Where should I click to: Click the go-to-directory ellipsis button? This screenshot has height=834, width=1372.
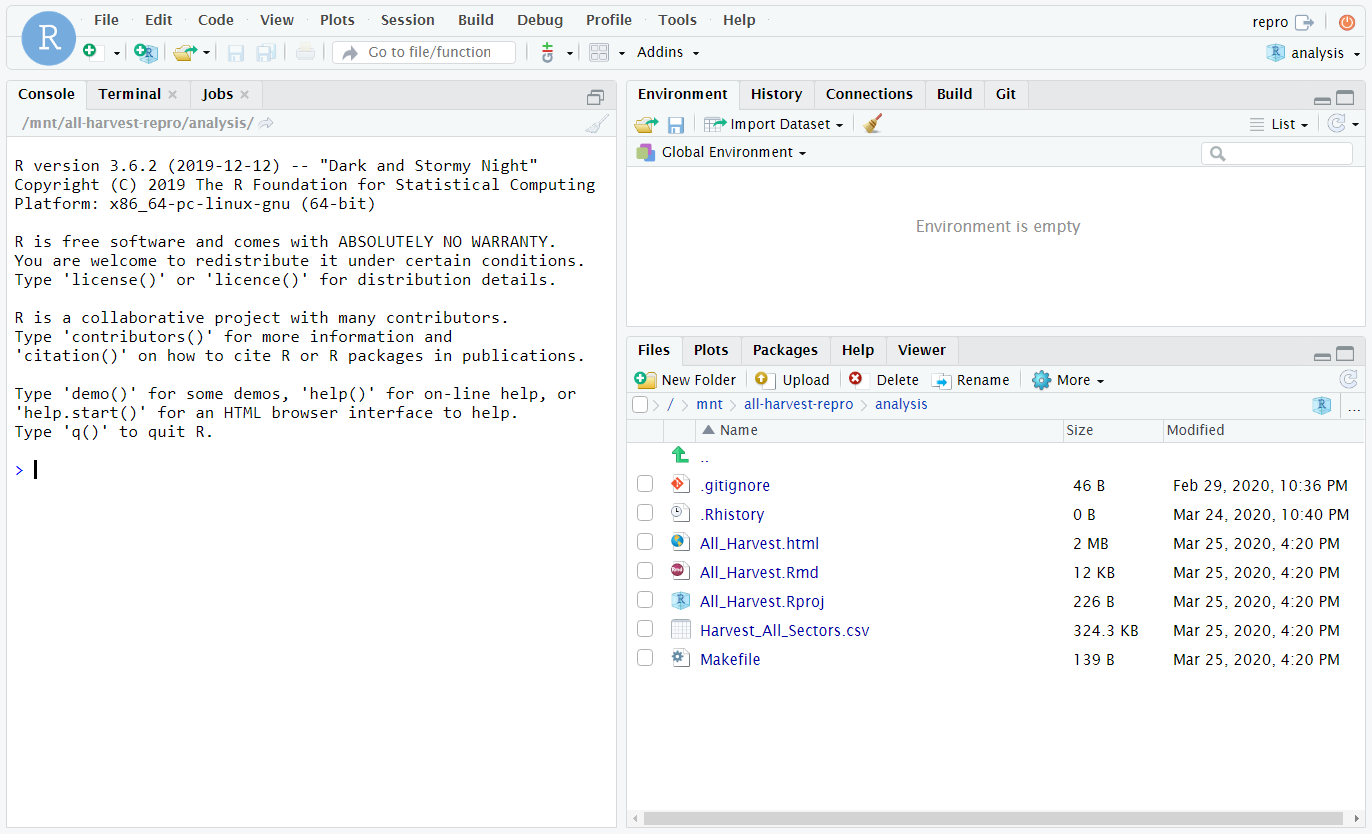pos(1354,407)
